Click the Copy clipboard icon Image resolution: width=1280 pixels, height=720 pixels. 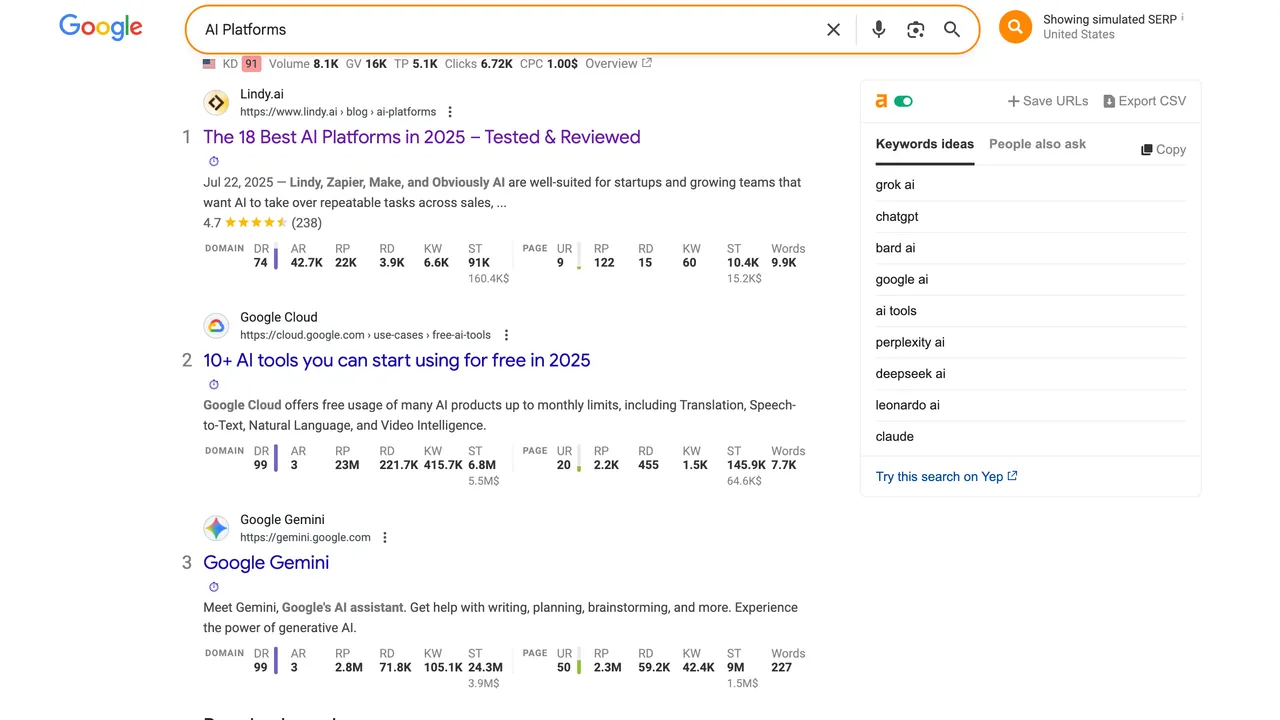[x=1146, y=150]
